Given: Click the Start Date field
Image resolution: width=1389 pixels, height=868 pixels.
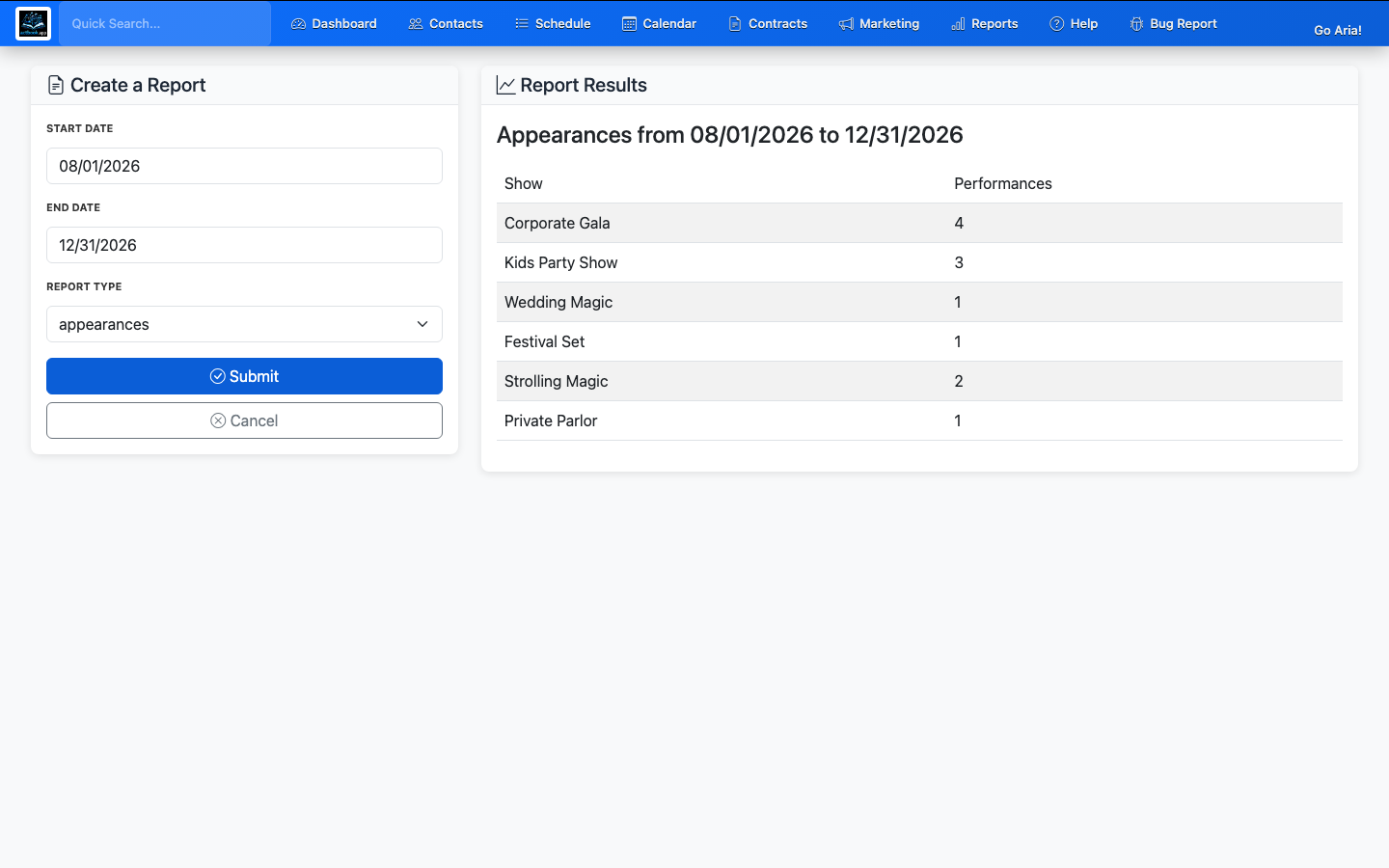Looking at the screenshot, I should [244, 166].
